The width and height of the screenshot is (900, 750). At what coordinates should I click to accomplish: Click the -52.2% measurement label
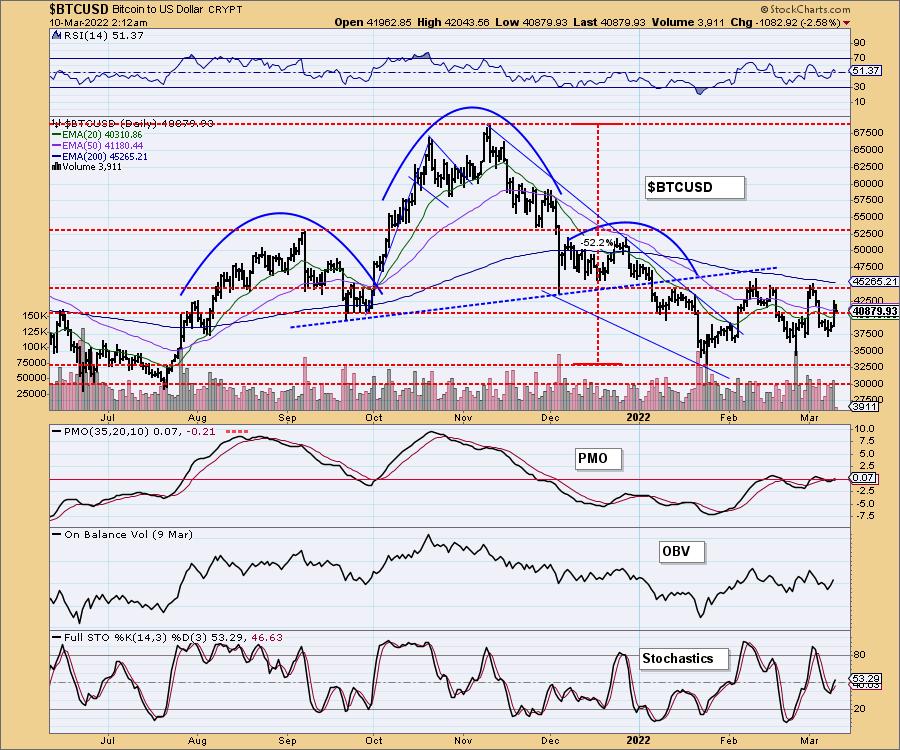click(x=596, y=243)
